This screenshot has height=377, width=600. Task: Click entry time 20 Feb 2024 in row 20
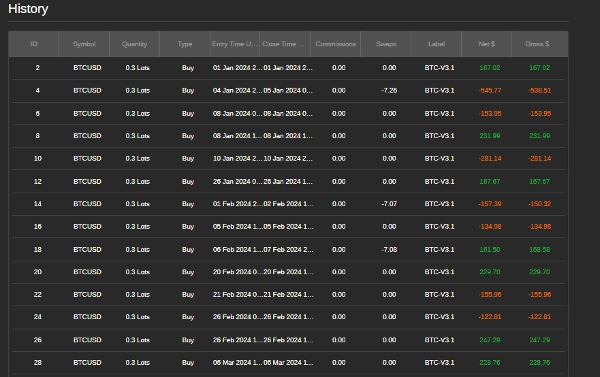tap(238, 272)
